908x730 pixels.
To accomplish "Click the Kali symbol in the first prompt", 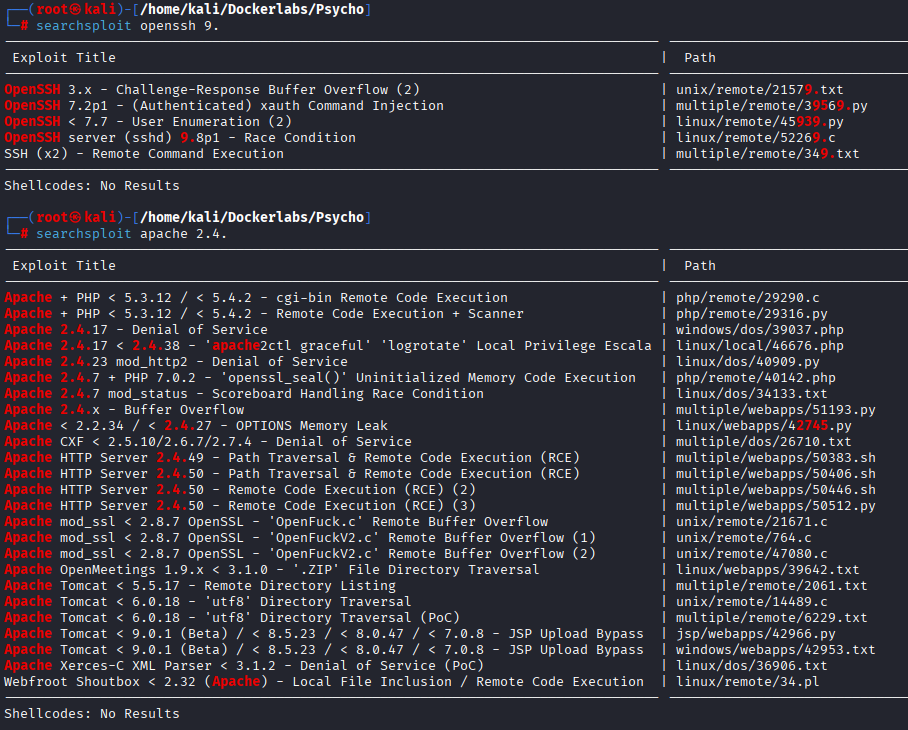I will coord(75,10).
